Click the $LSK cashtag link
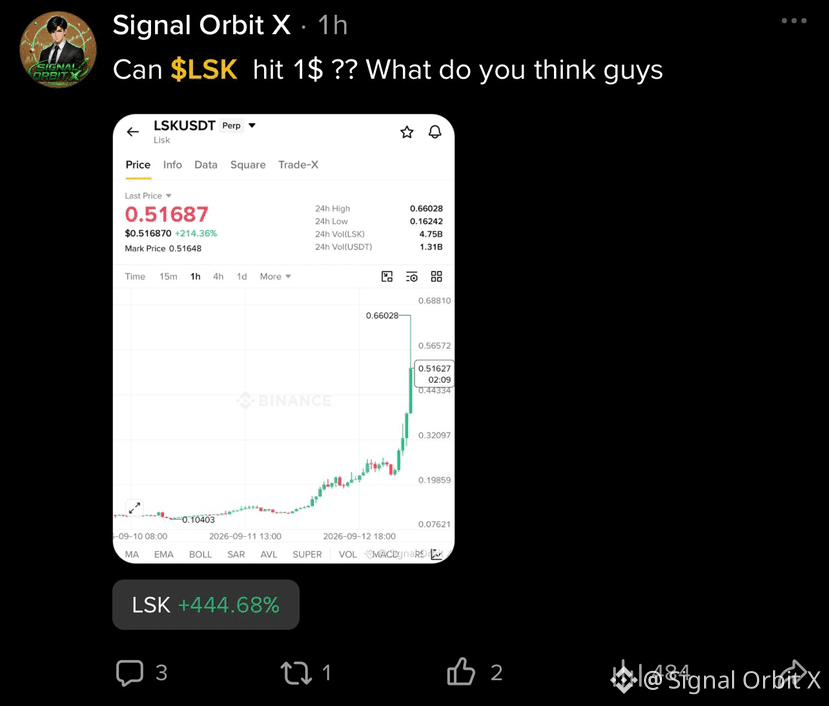The image size is (829, 706). coord(204,70)
